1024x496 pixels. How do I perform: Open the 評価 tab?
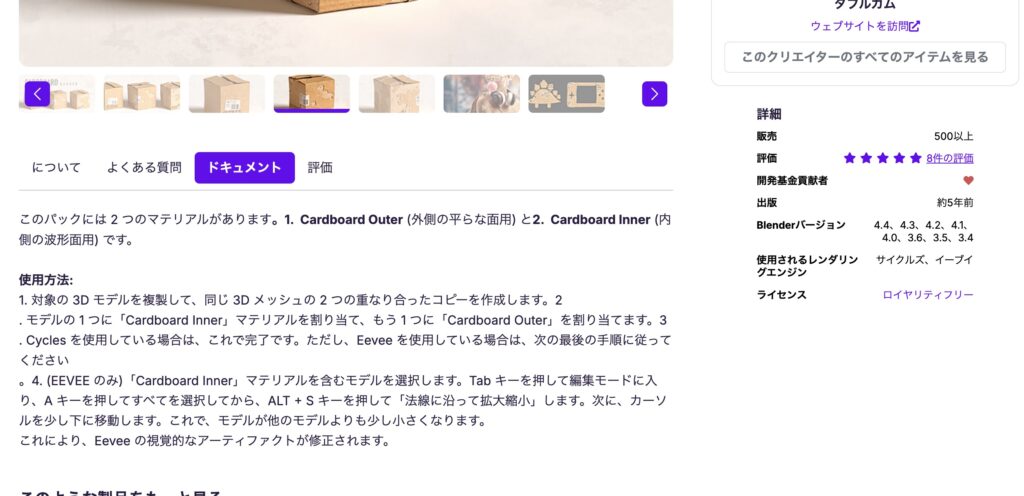[320, 168]
